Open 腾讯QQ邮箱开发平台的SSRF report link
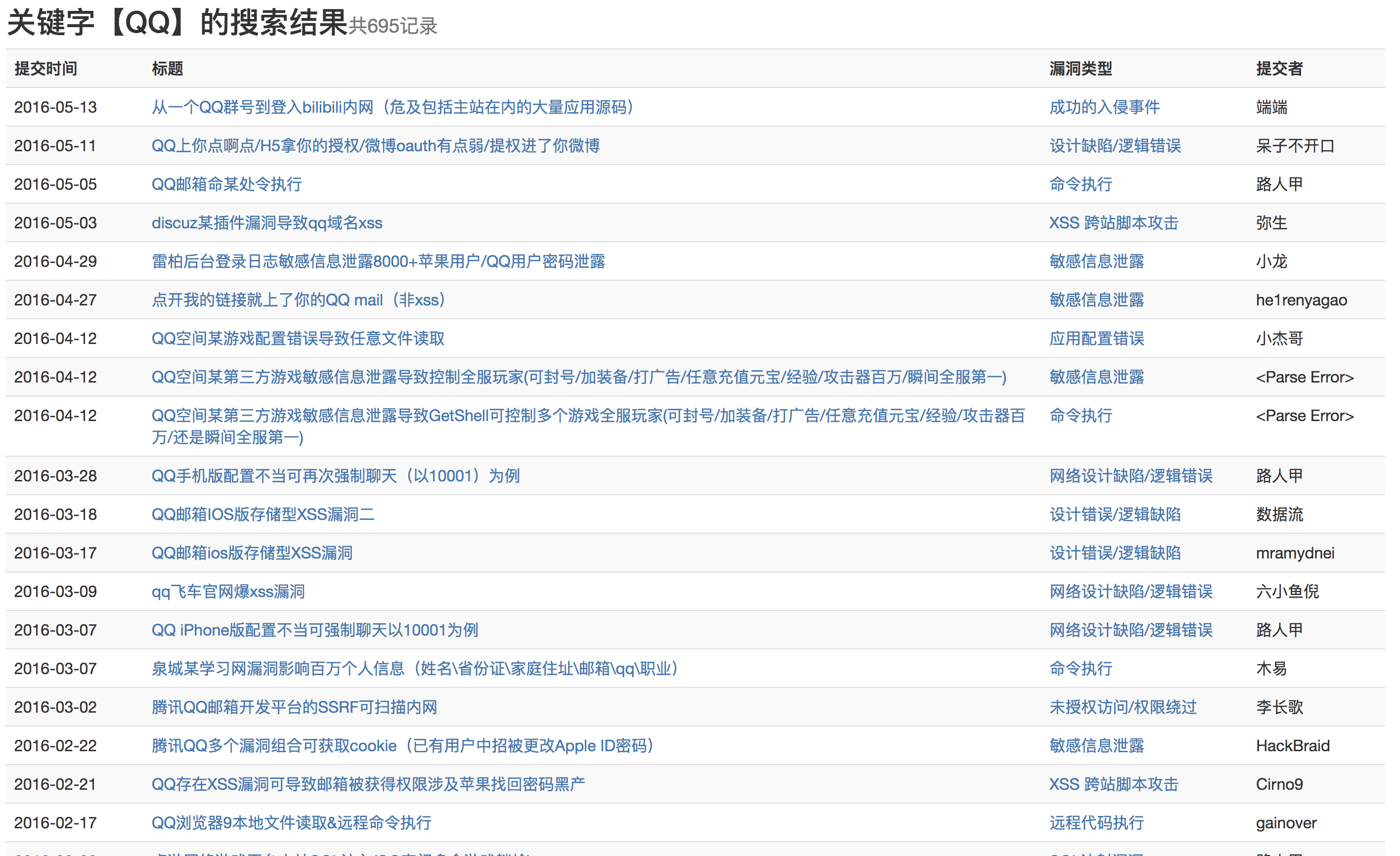This screenshot has width=1400, height=856. click(294, 708)
